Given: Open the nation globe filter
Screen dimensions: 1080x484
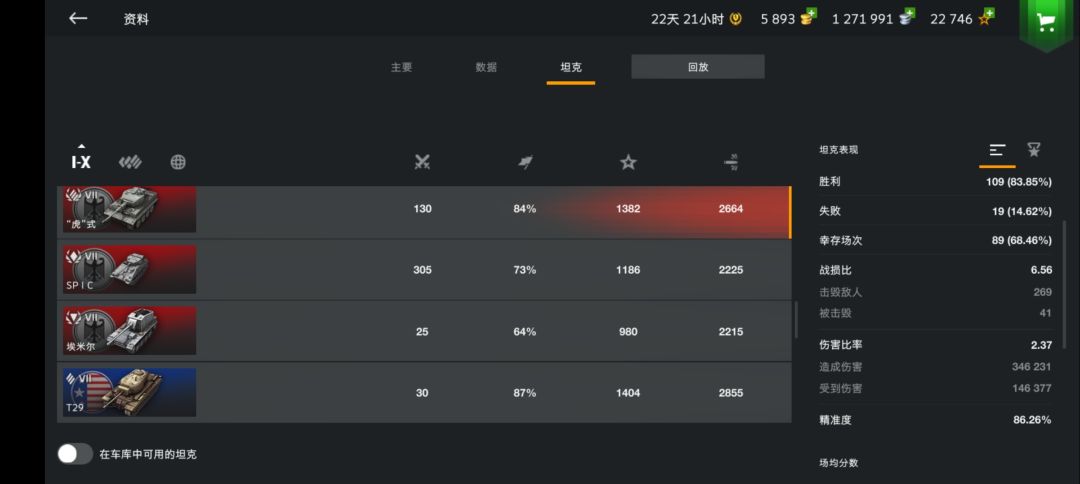Looking at the screenshot, I should (x=178, y=162).
